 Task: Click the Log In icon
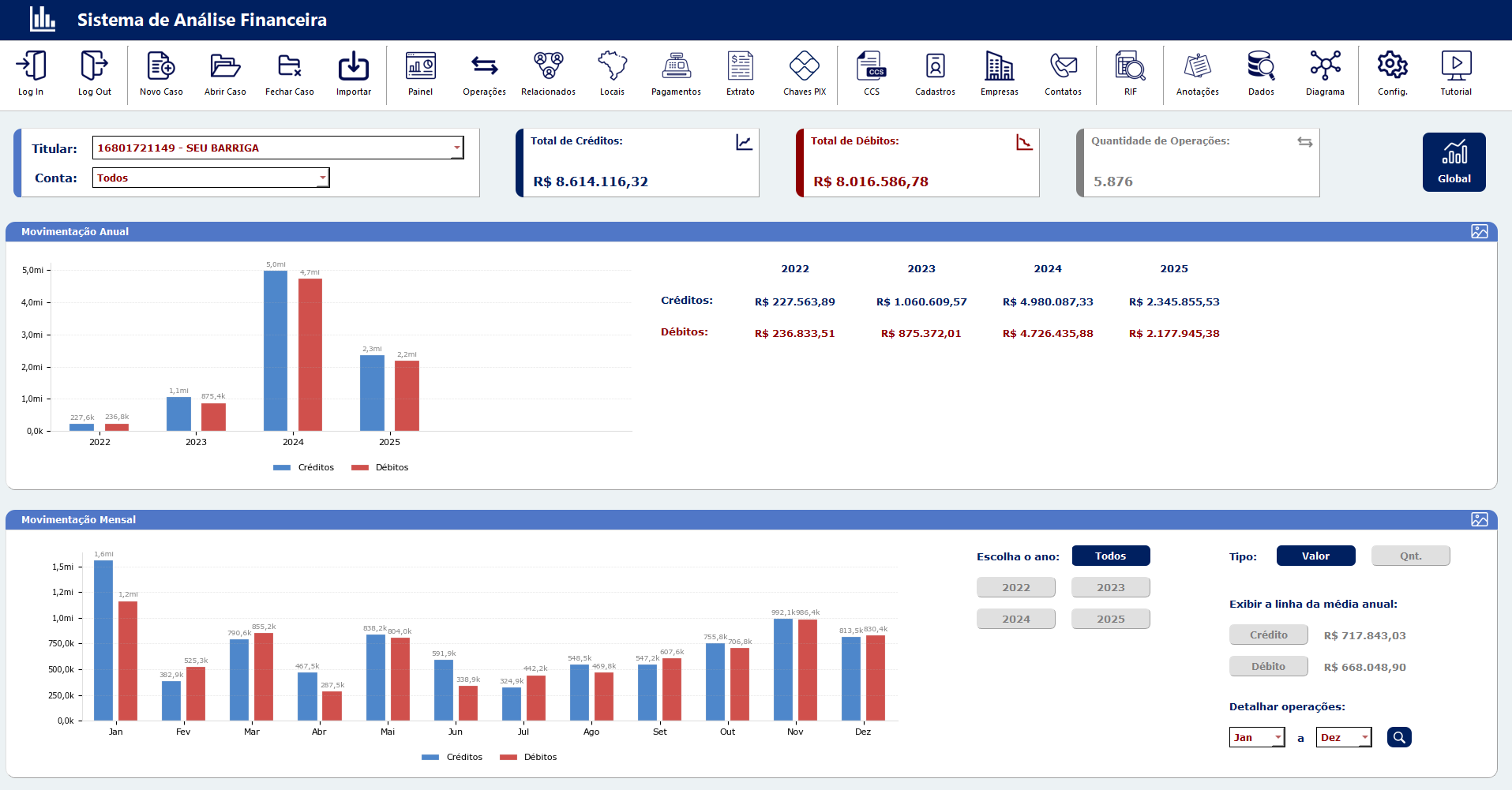click(31, 66)
